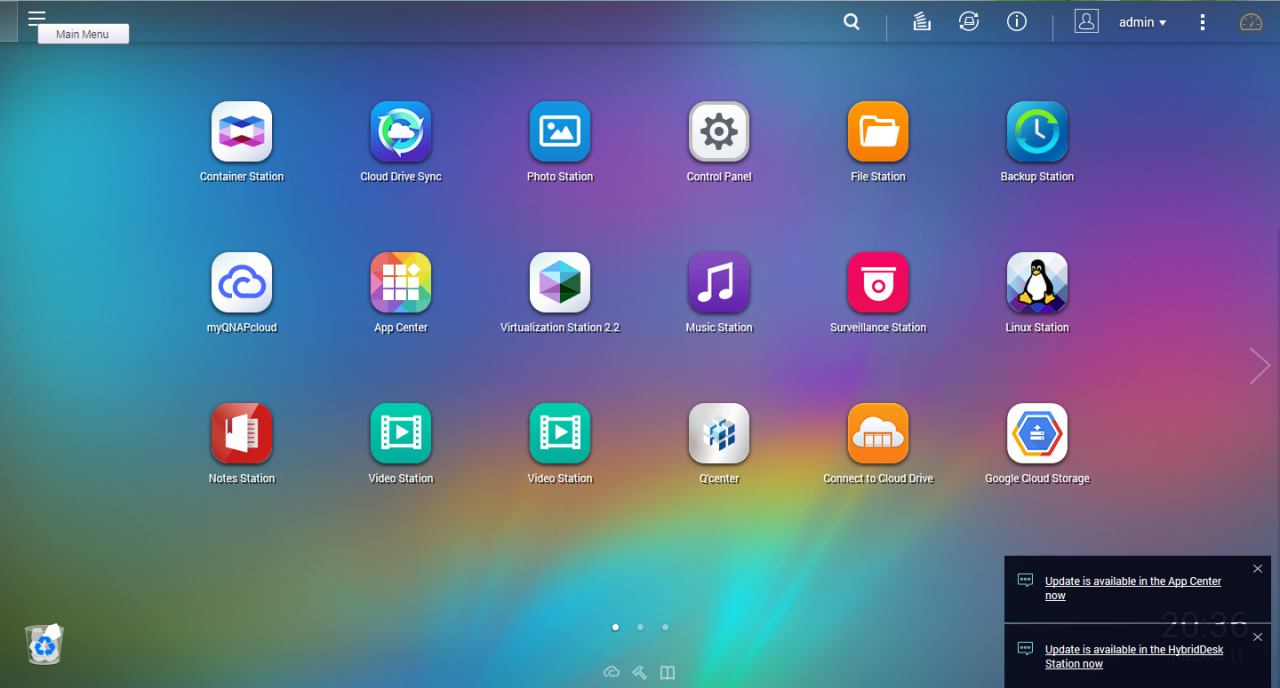Image resolution: width=1280 pixels, height=688 pixels.
Task: Open Notes Station
Action: [242, 434]
